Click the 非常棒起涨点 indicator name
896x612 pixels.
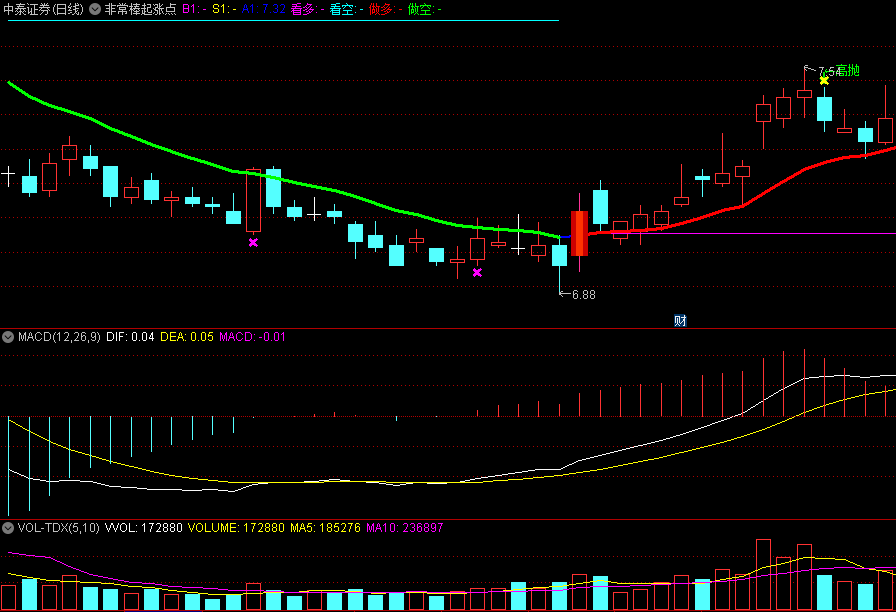141,9
